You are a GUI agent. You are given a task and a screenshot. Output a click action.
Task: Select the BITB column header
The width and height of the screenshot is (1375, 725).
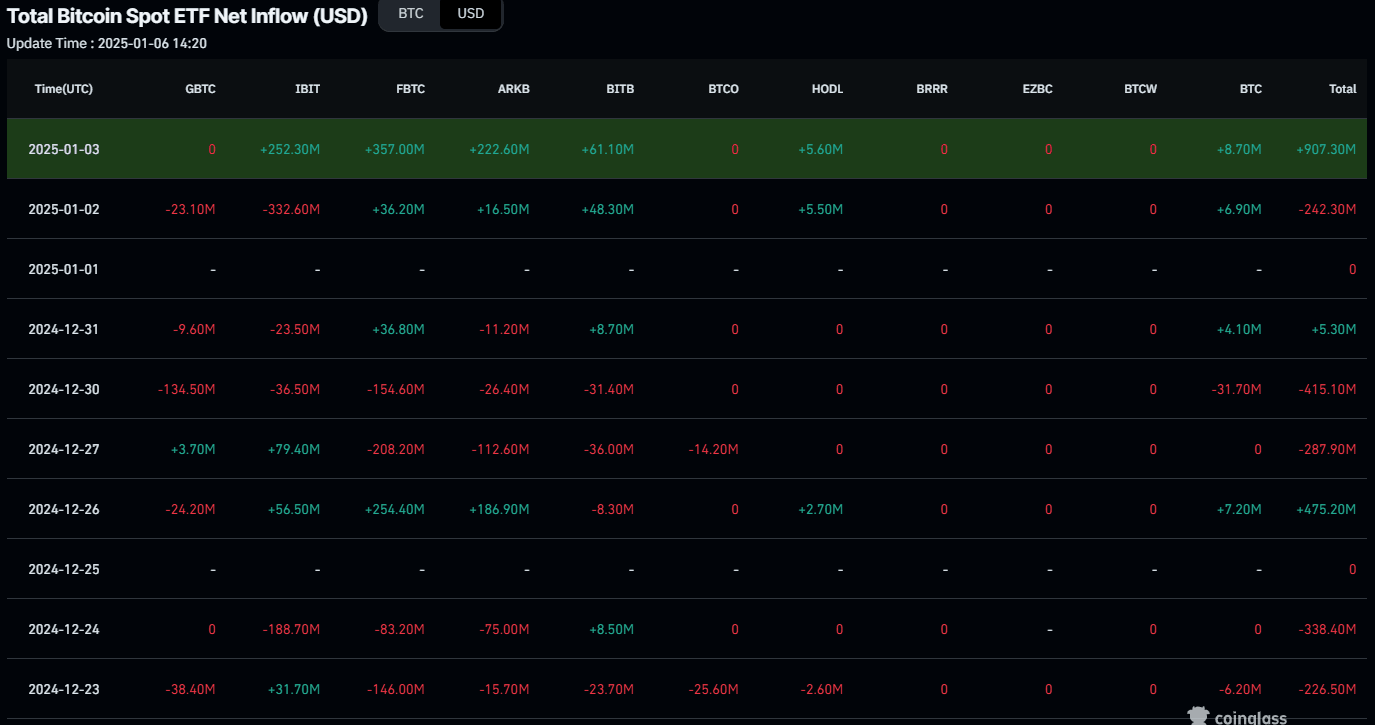click(620, 89)
